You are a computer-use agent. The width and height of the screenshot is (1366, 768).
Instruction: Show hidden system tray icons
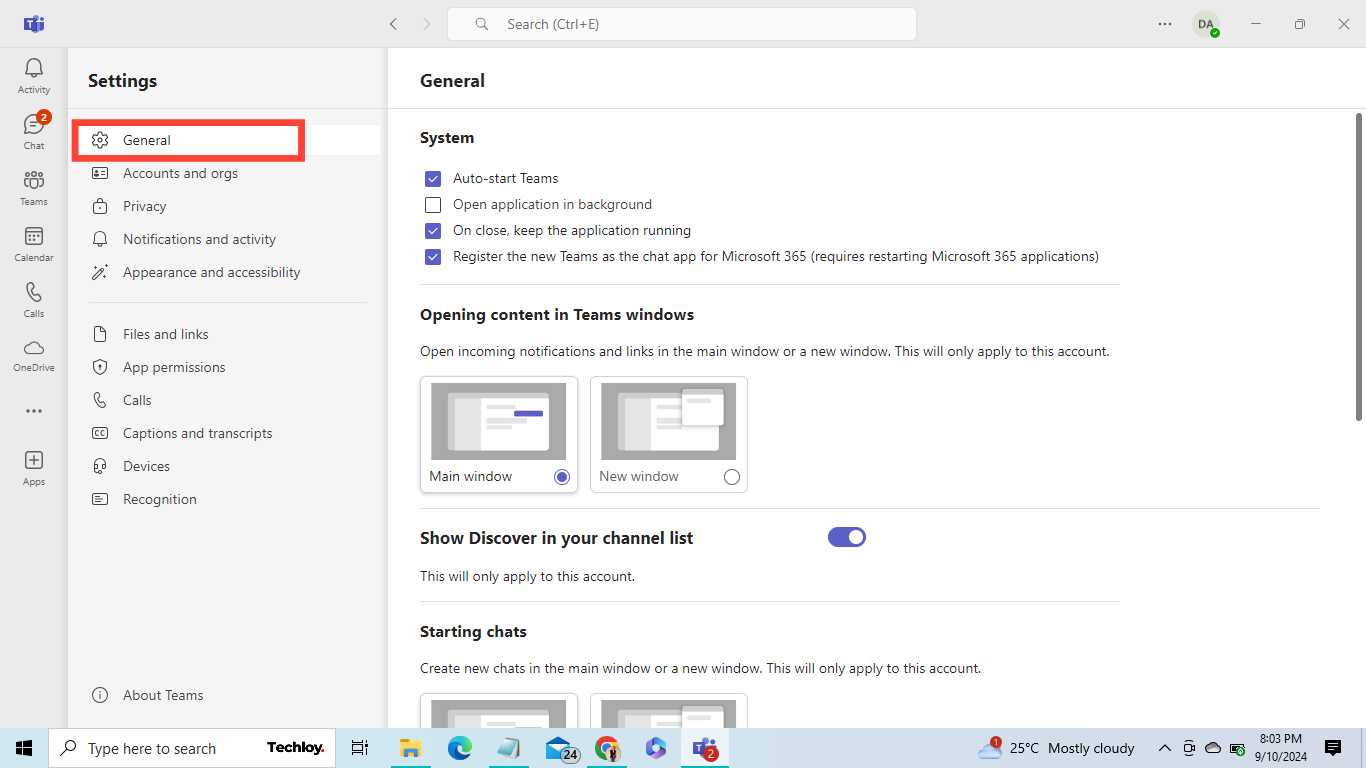(1165, 748)
